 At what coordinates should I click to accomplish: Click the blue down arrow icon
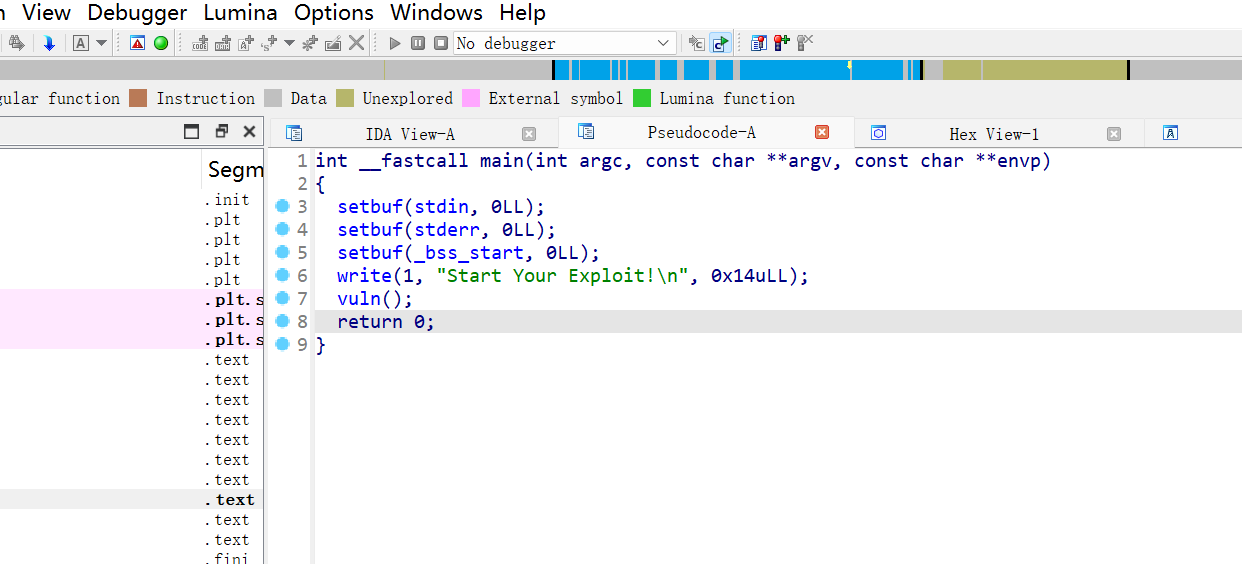pyautogui.click(x=48, y=43)
